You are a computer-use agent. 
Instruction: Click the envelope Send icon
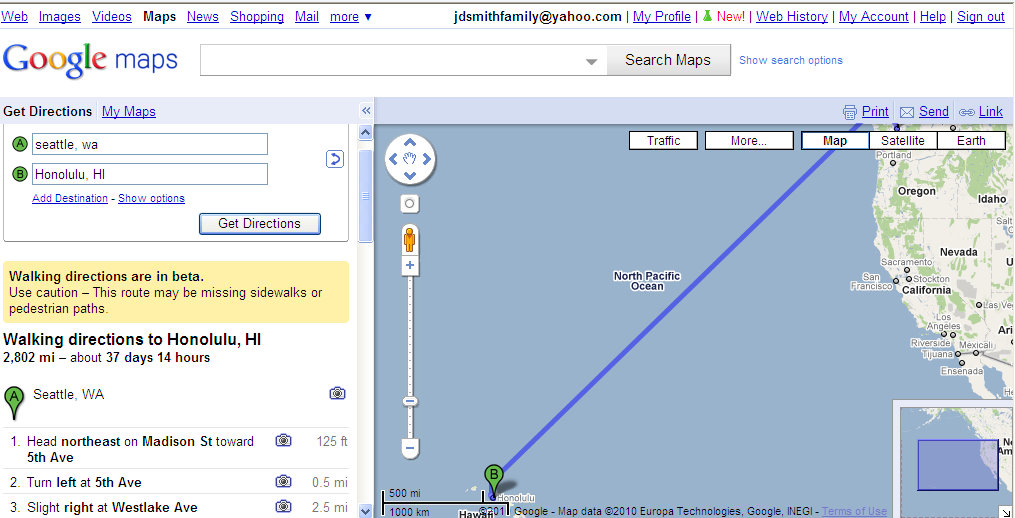908,113
